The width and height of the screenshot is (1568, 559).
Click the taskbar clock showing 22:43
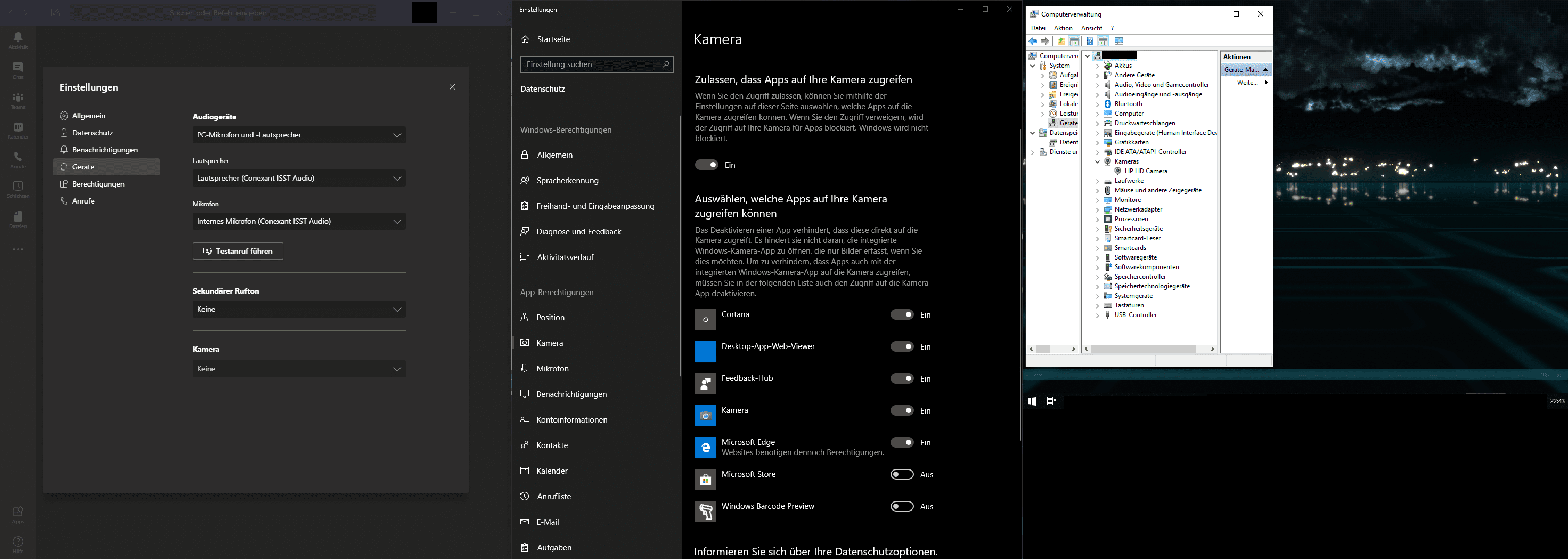[1557, 401]
